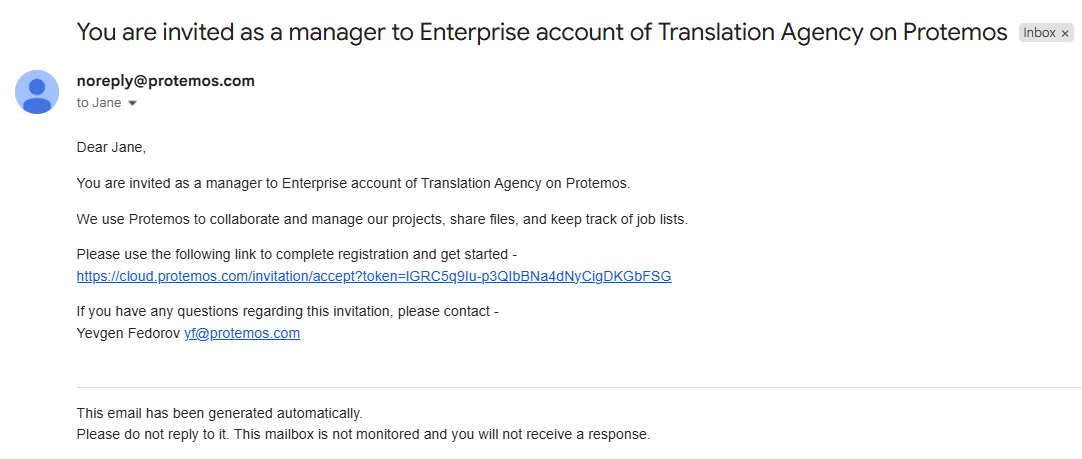Click the name 'Yevgen Fedorov'
Screen dimensions: 1082x459
[x=128, y=333]
